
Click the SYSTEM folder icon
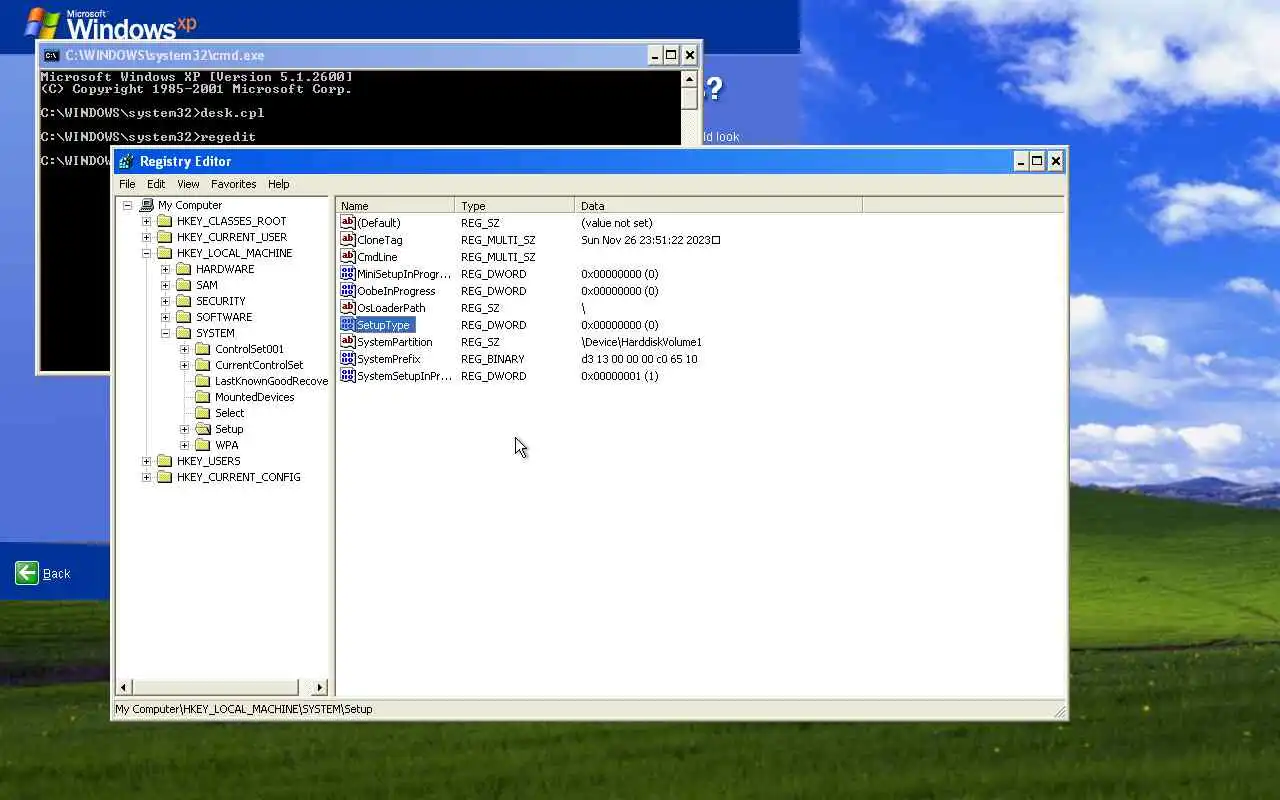coord(183,333)
